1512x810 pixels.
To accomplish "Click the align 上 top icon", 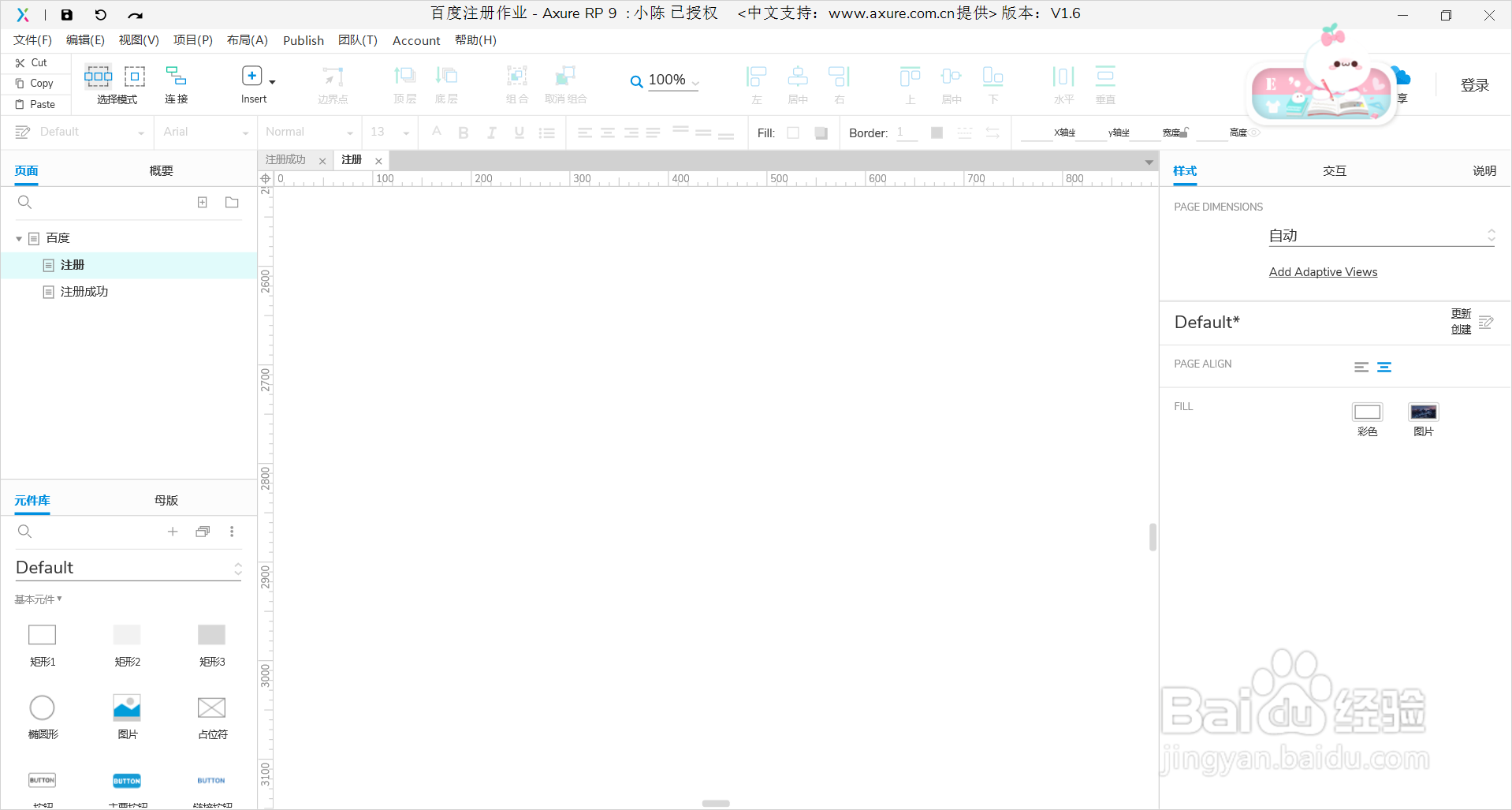I will pyautogui.click(x=911, y=77).
